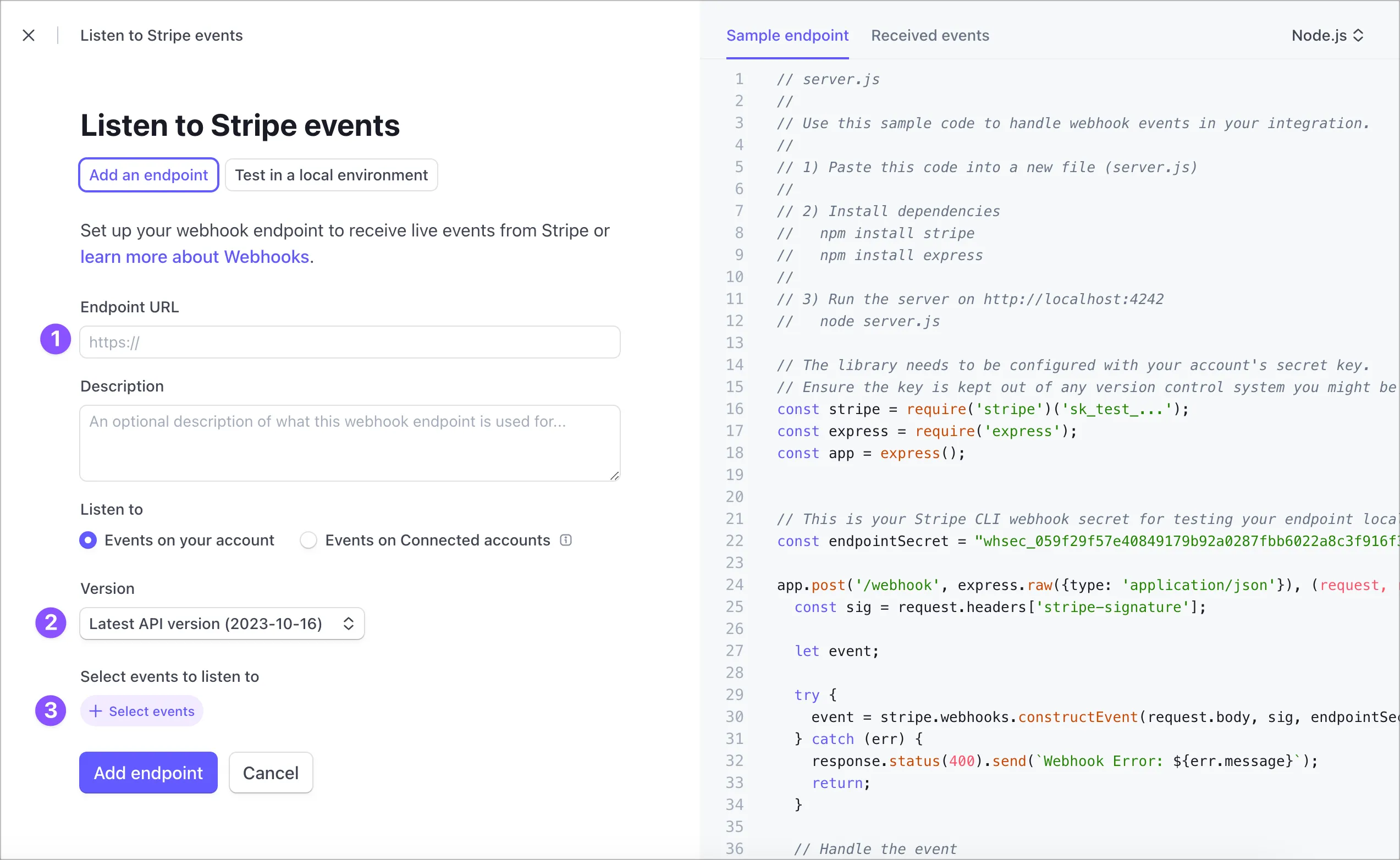Switch to the Received events tab
Viewport: 1400px width, 860px height.
(930, 35)
